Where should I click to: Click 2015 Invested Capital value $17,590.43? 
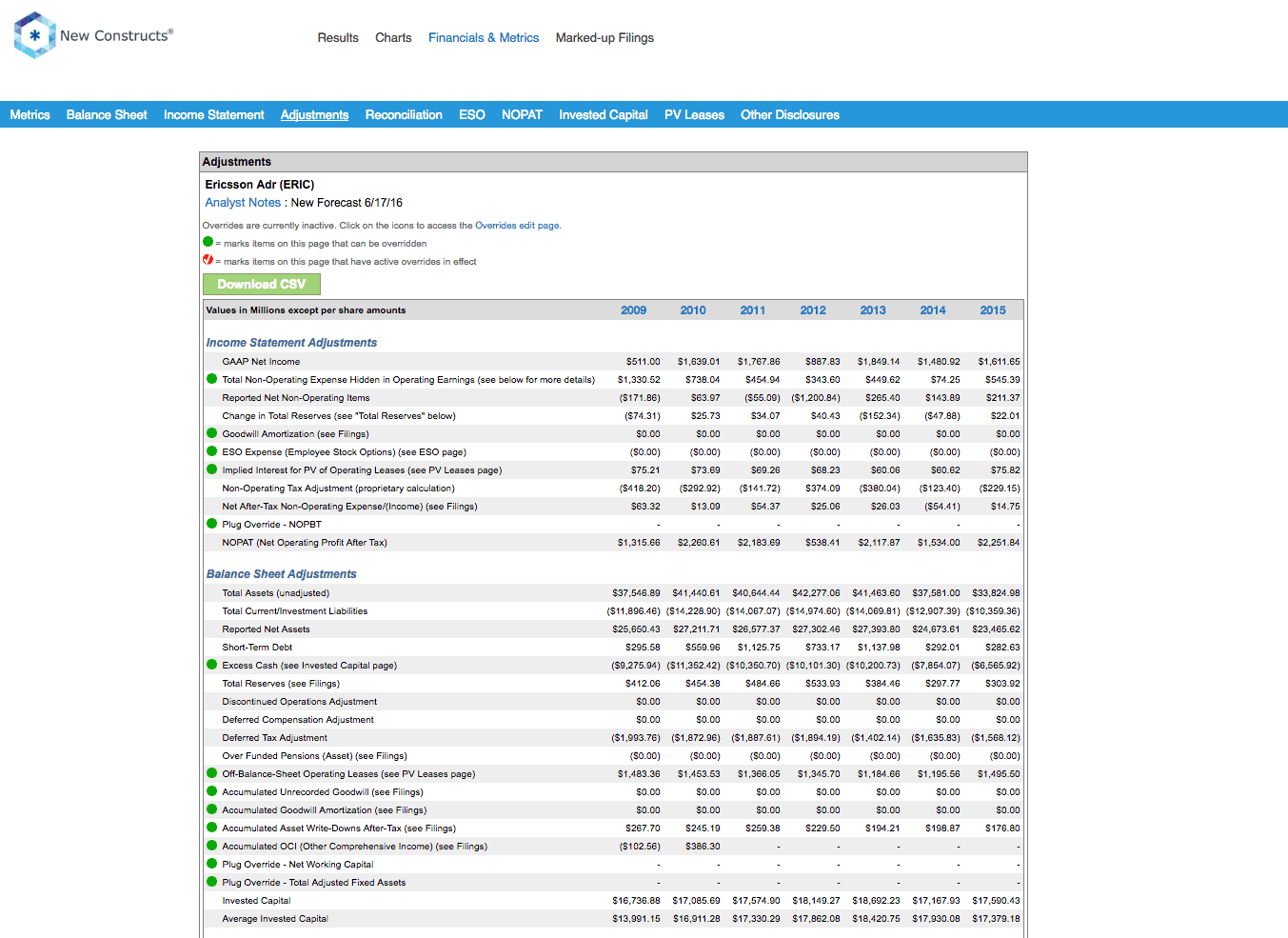click(x=996, y=901)
